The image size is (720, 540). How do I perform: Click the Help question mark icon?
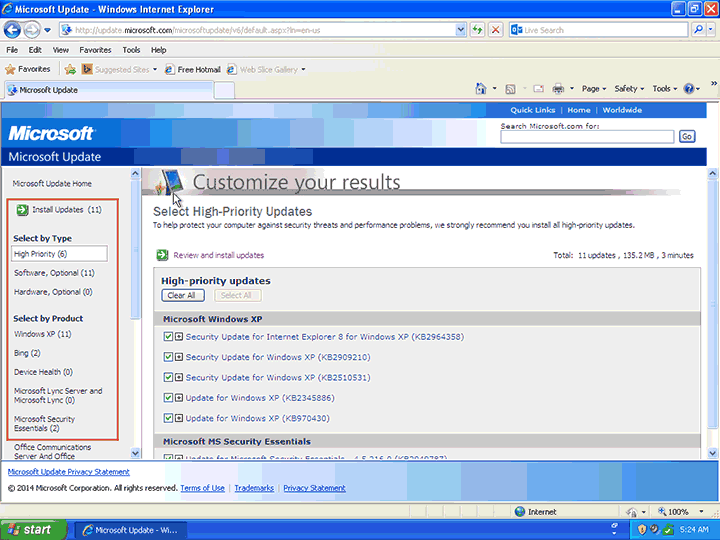coord(689,89)
